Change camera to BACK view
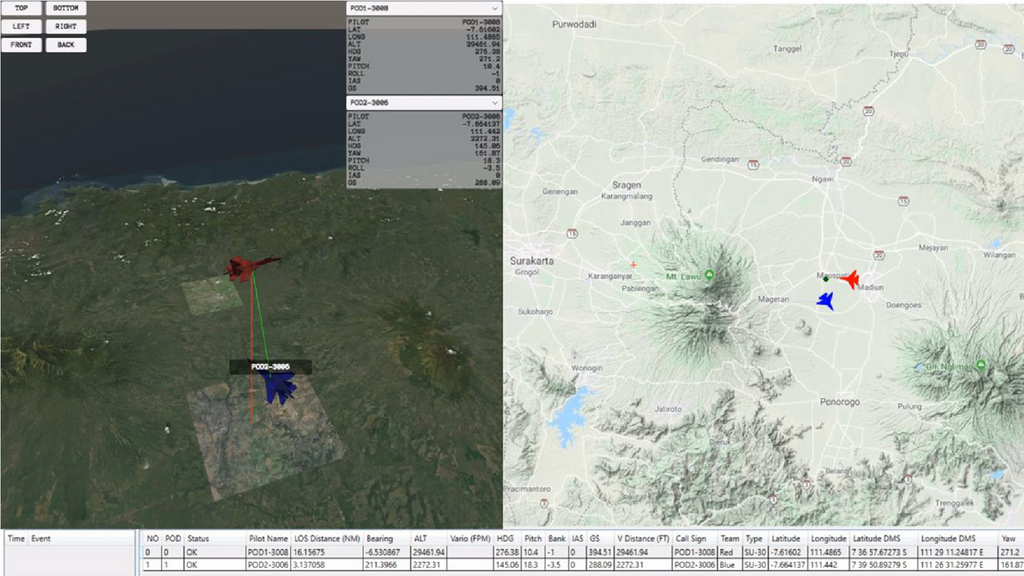 click(65, 45)
